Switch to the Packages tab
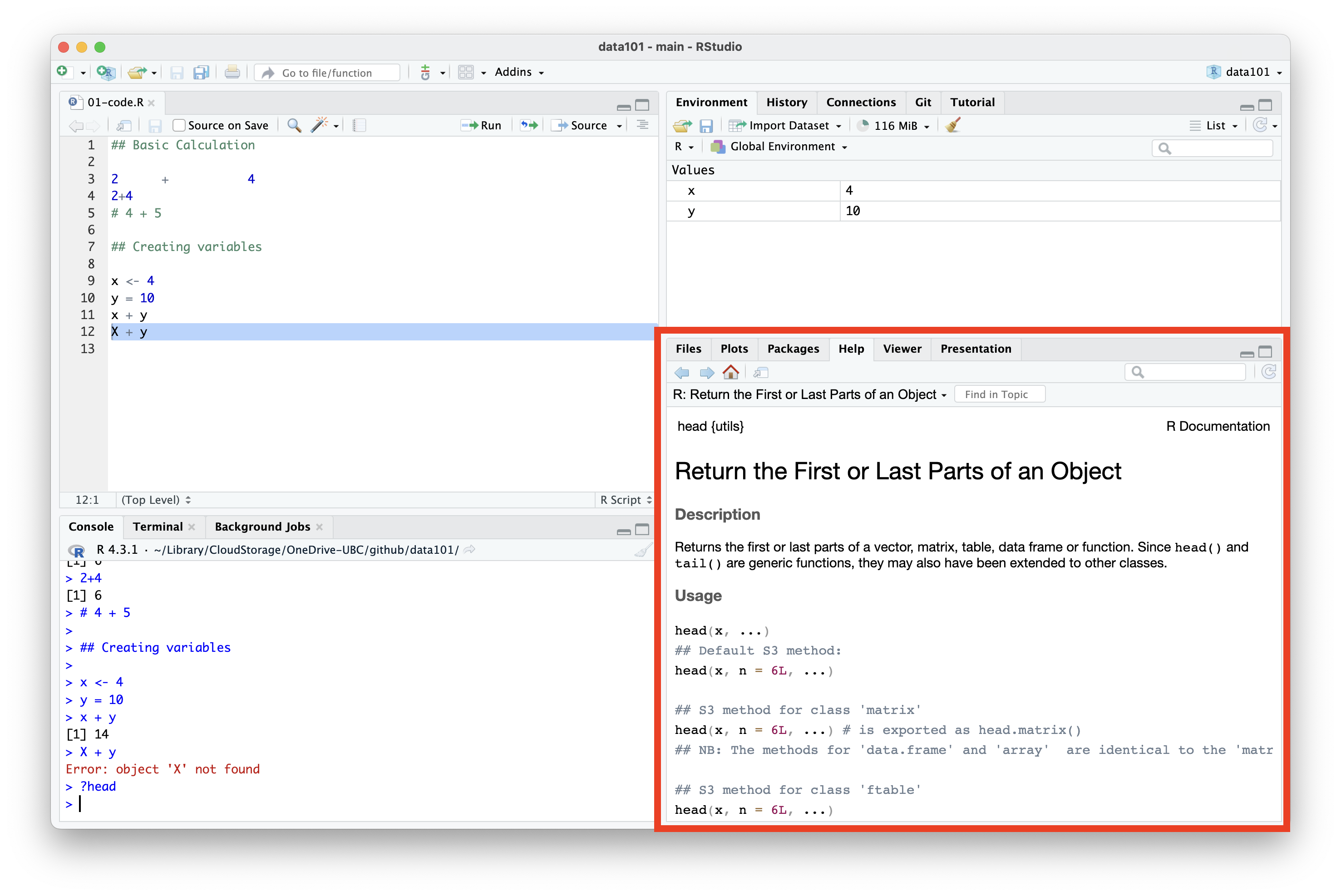This screenshot has height=896, width=1341. pos(793,349)
